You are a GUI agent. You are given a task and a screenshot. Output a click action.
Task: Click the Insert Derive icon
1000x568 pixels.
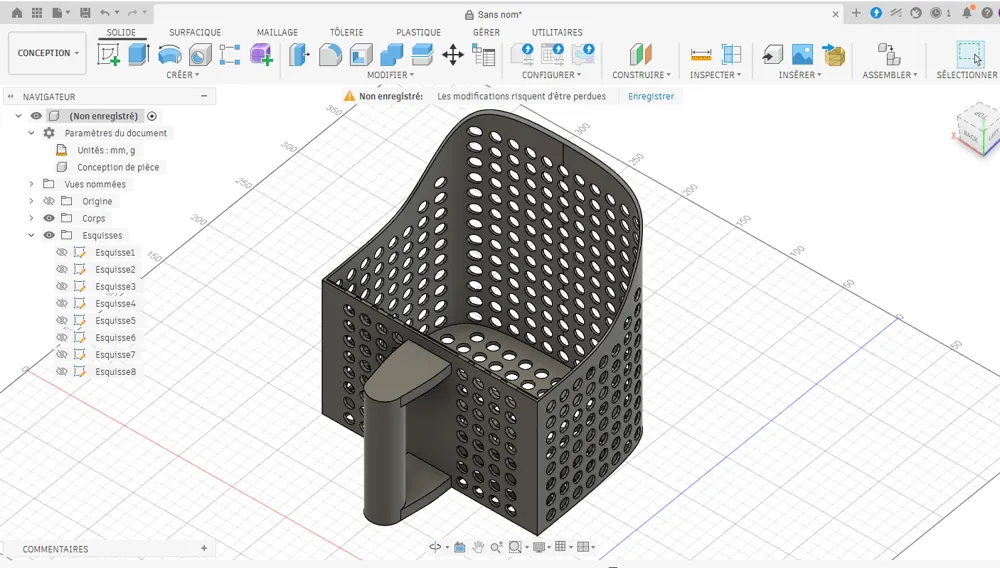pos(772,55)
